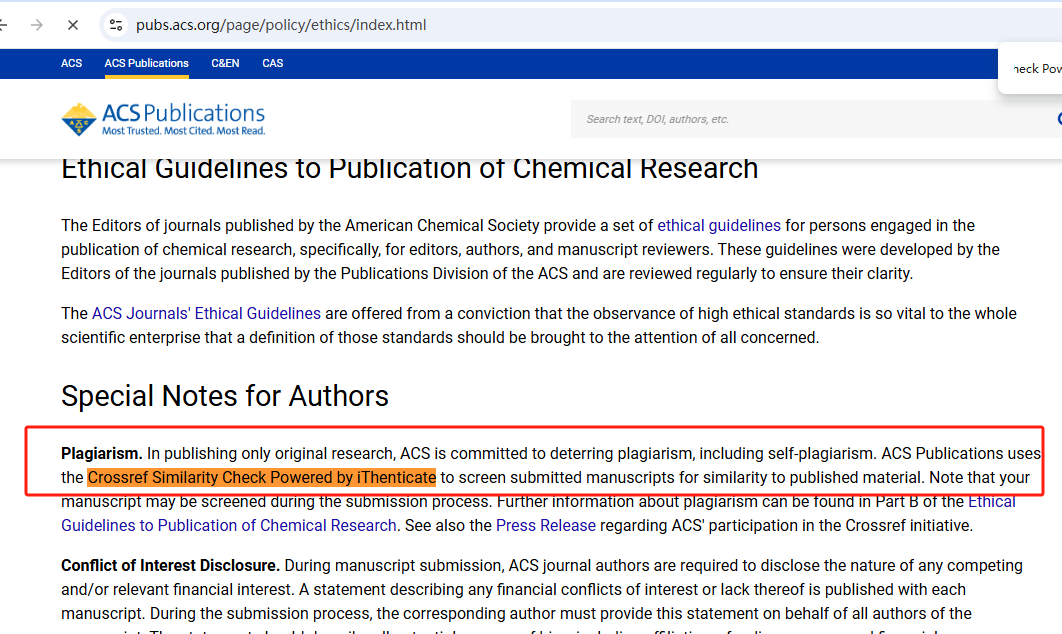Click the highlighted Crossref Similarity Check link
Image resolution: width=1062 pixels, height=634 pixels.
261,478
